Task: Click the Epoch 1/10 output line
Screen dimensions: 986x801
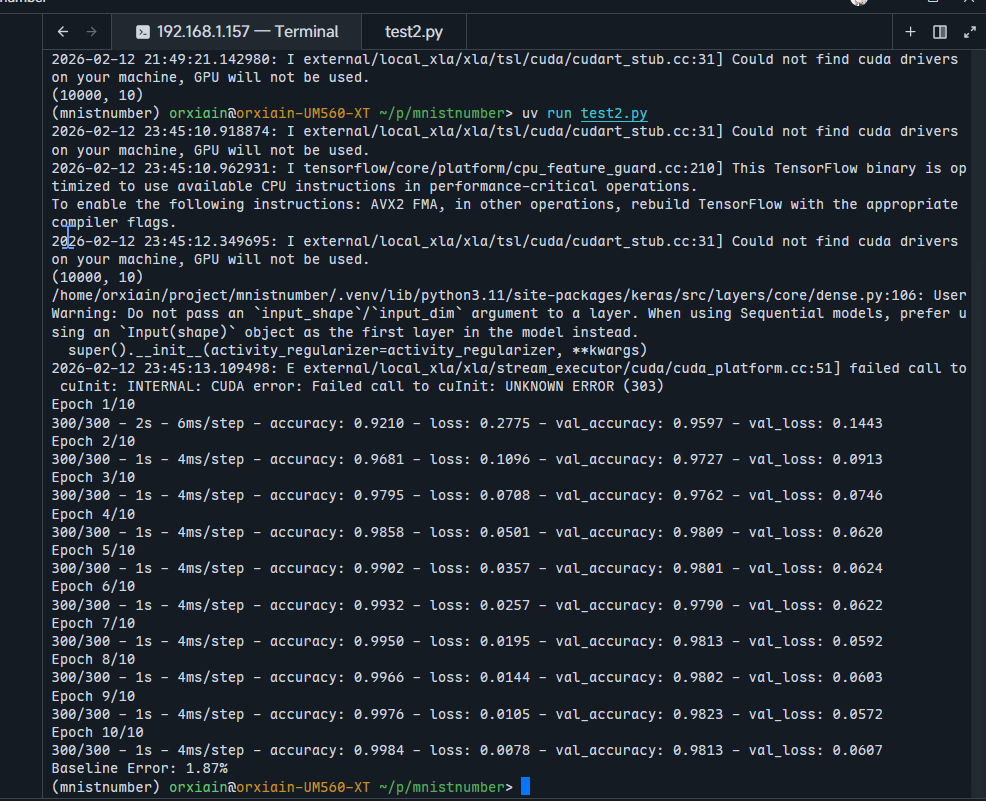Action: pyautogui.click(x=93, y=405)
